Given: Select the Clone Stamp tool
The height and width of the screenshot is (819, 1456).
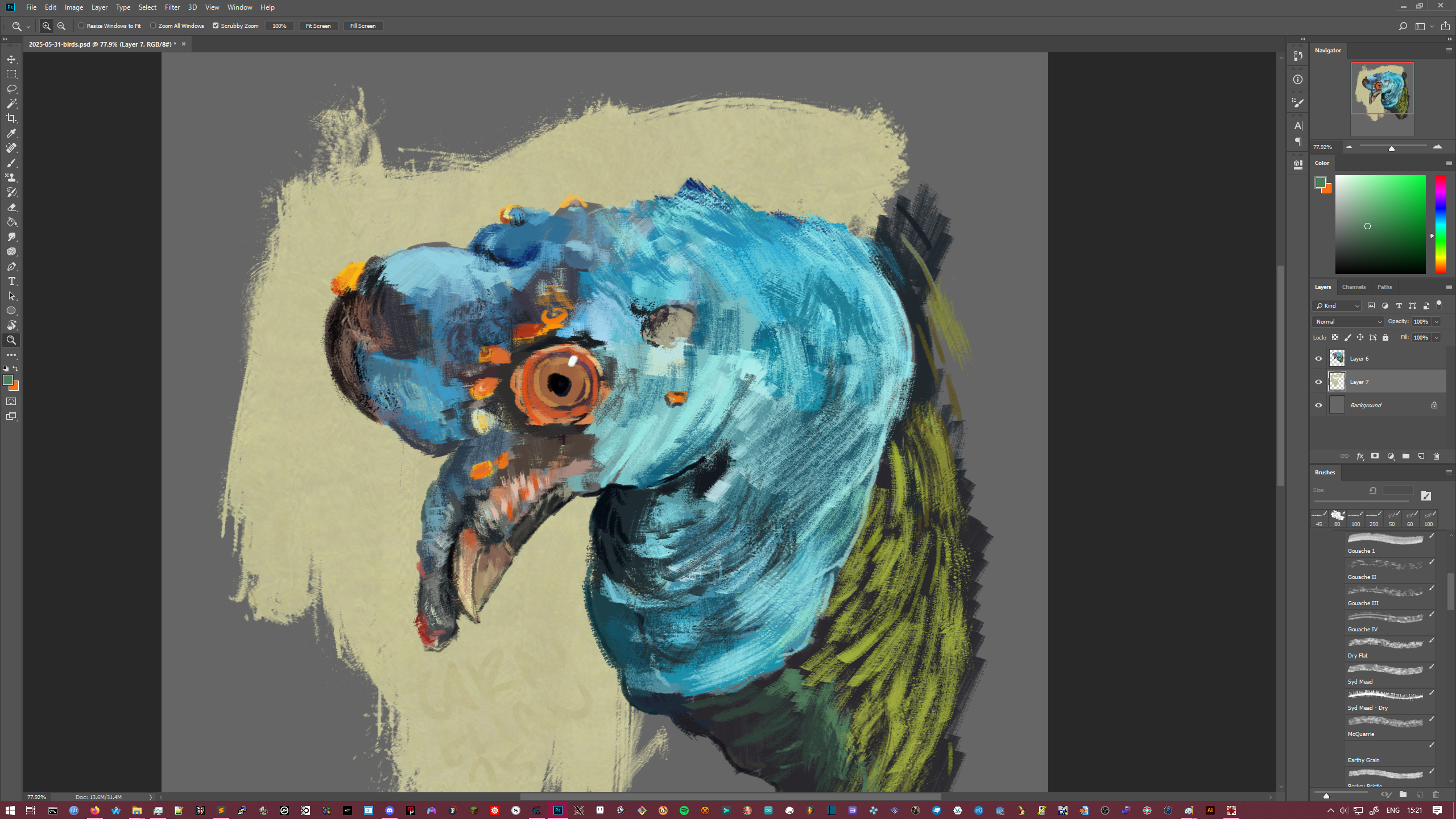Looking at the screenshot, I should click(x=11, y=177).
